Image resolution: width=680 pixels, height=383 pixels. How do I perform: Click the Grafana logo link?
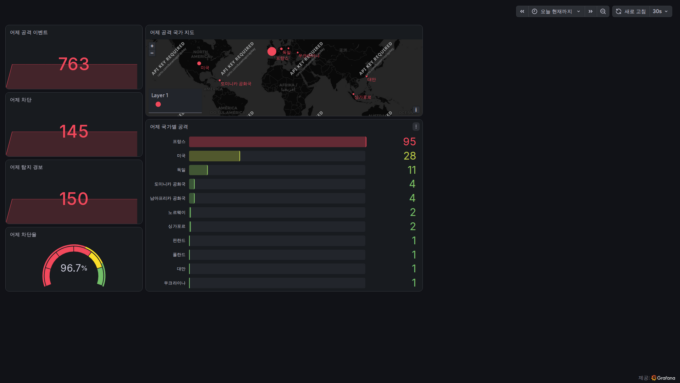click(663, 378)
